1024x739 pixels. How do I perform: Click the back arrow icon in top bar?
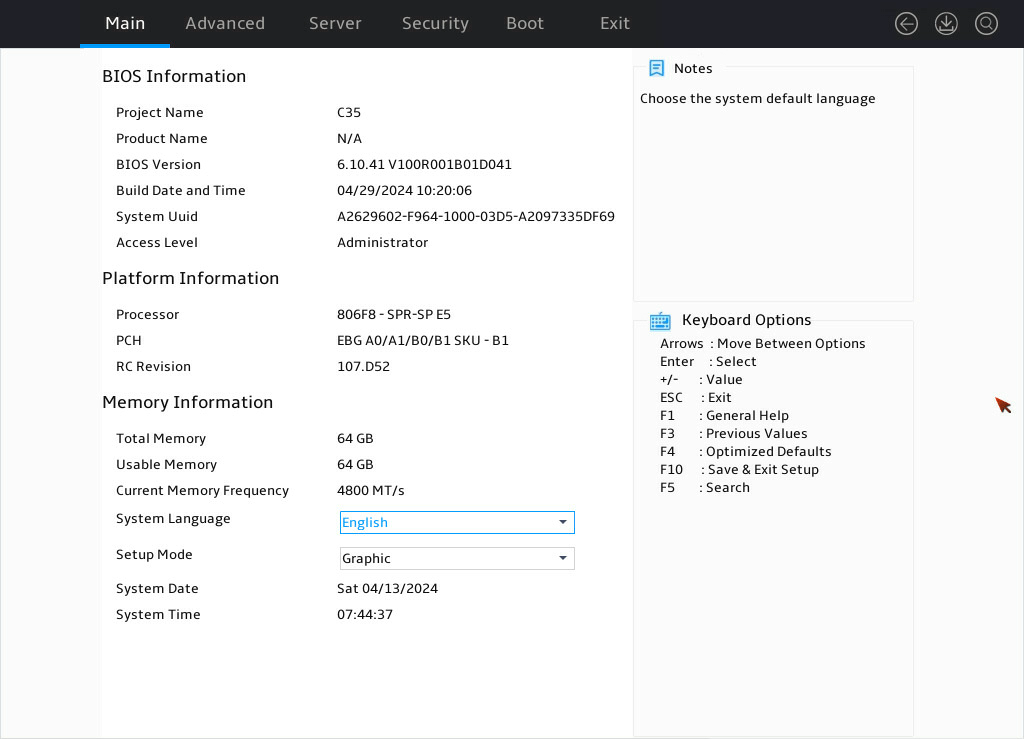click(906, 24)
